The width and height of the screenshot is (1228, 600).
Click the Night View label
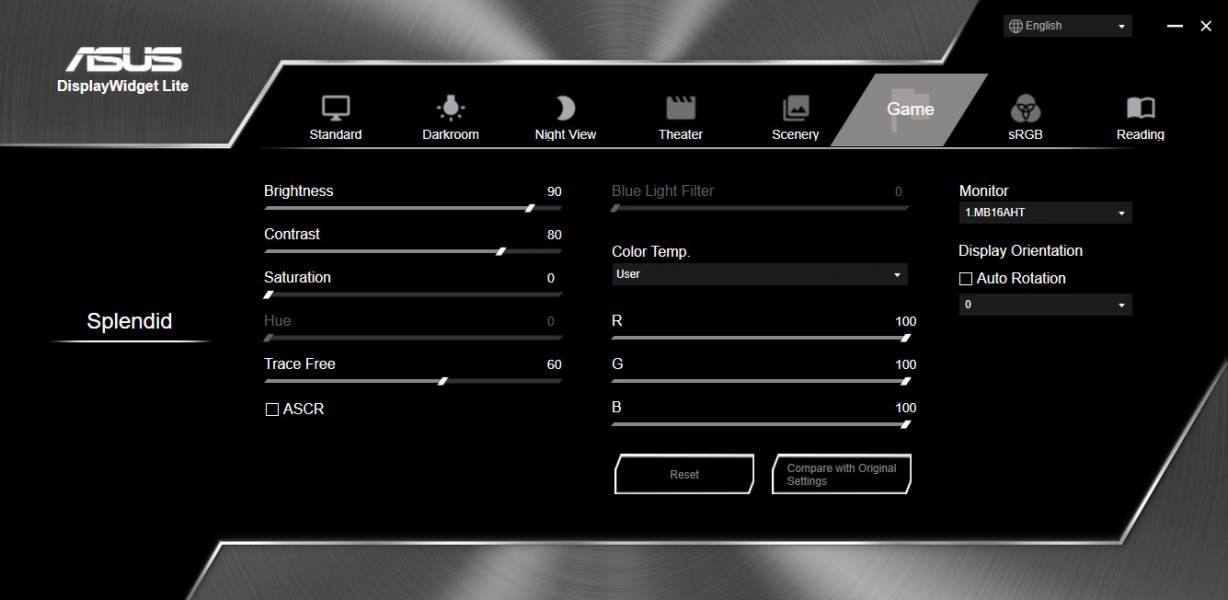click(x=566, y=135)
